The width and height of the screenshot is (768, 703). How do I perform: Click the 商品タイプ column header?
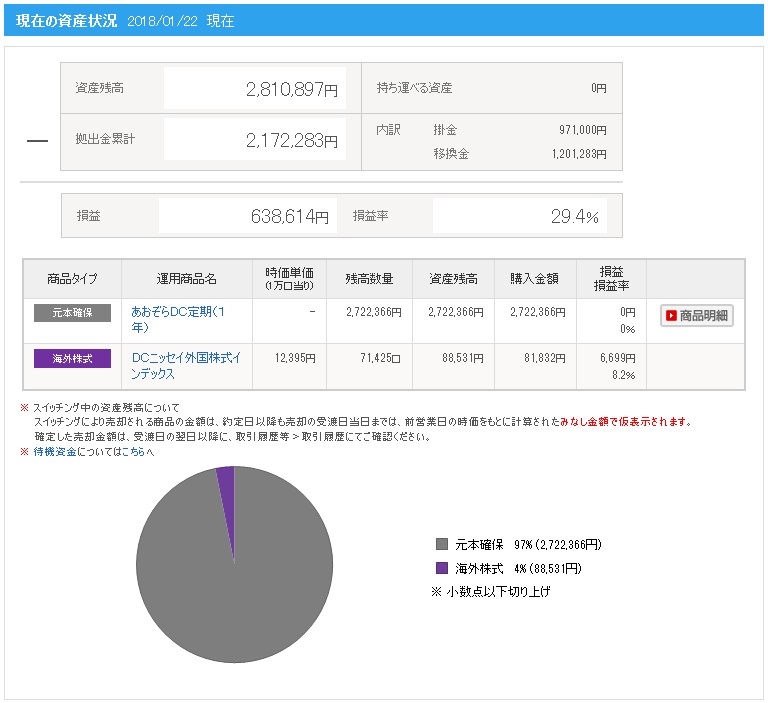[72, 279]
